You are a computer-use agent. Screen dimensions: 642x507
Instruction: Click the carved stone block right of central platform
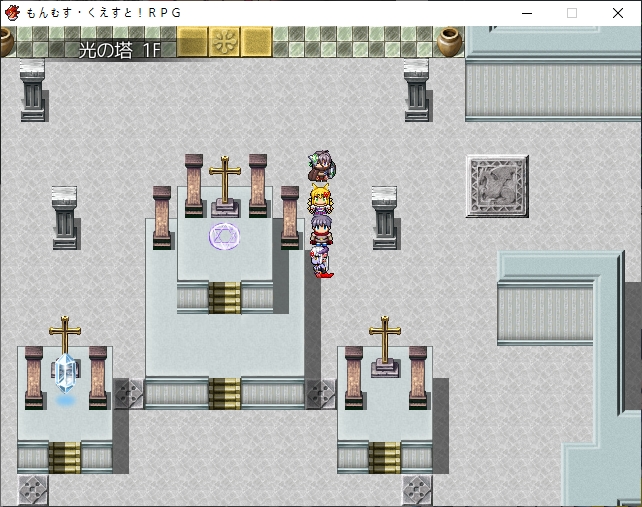(321, 394)
